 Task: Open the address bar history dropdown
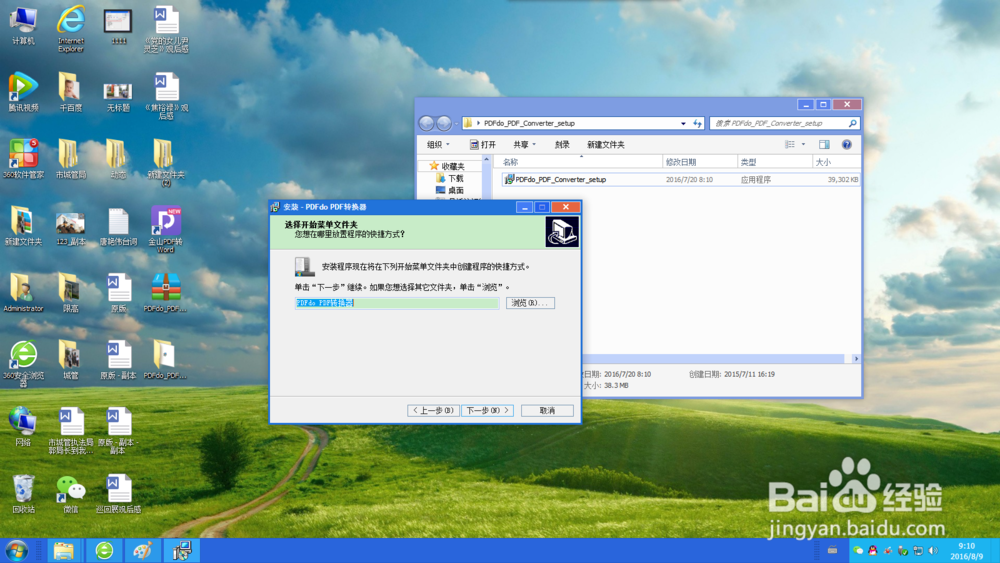point(683,123)
